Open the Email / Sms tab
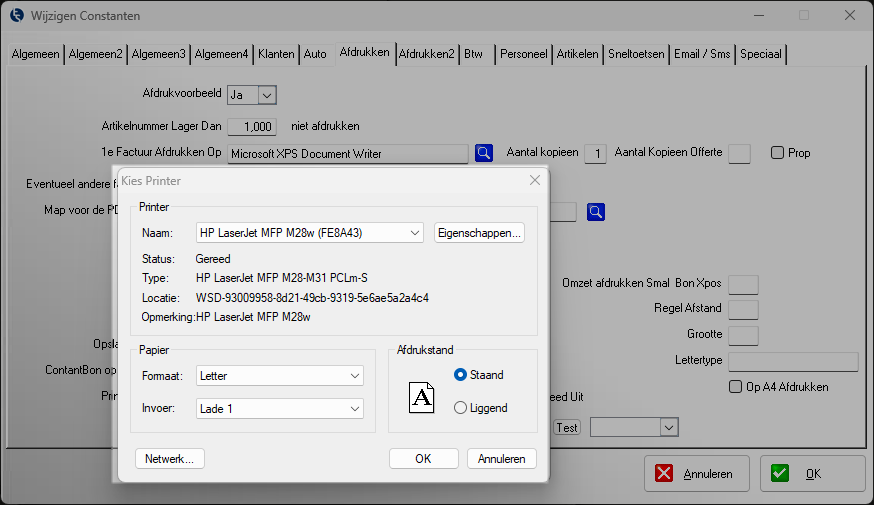The image size is (874, 505). pos(701,54)
